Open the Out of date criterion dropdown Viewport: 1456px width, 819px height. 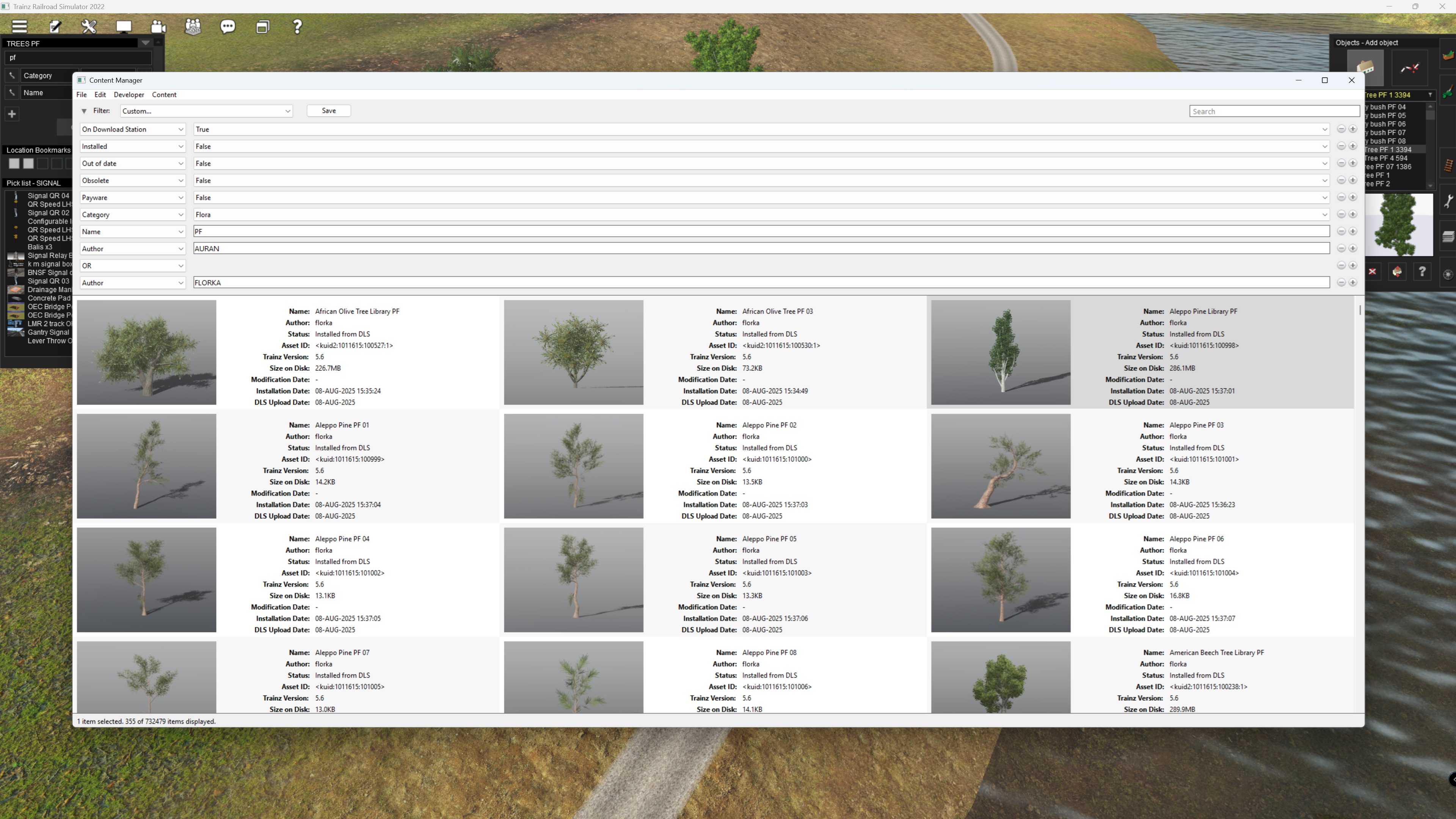[x=132, y=163]
